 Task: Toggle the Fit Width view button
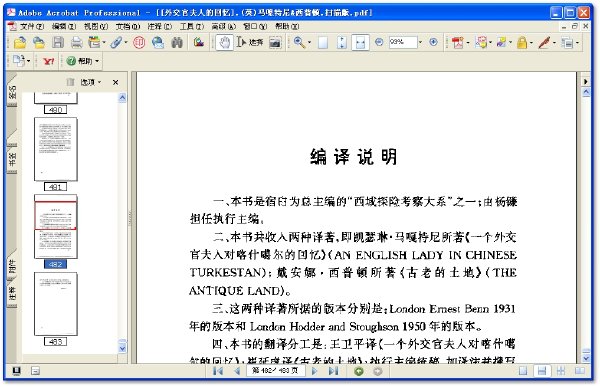coord(360,42)
